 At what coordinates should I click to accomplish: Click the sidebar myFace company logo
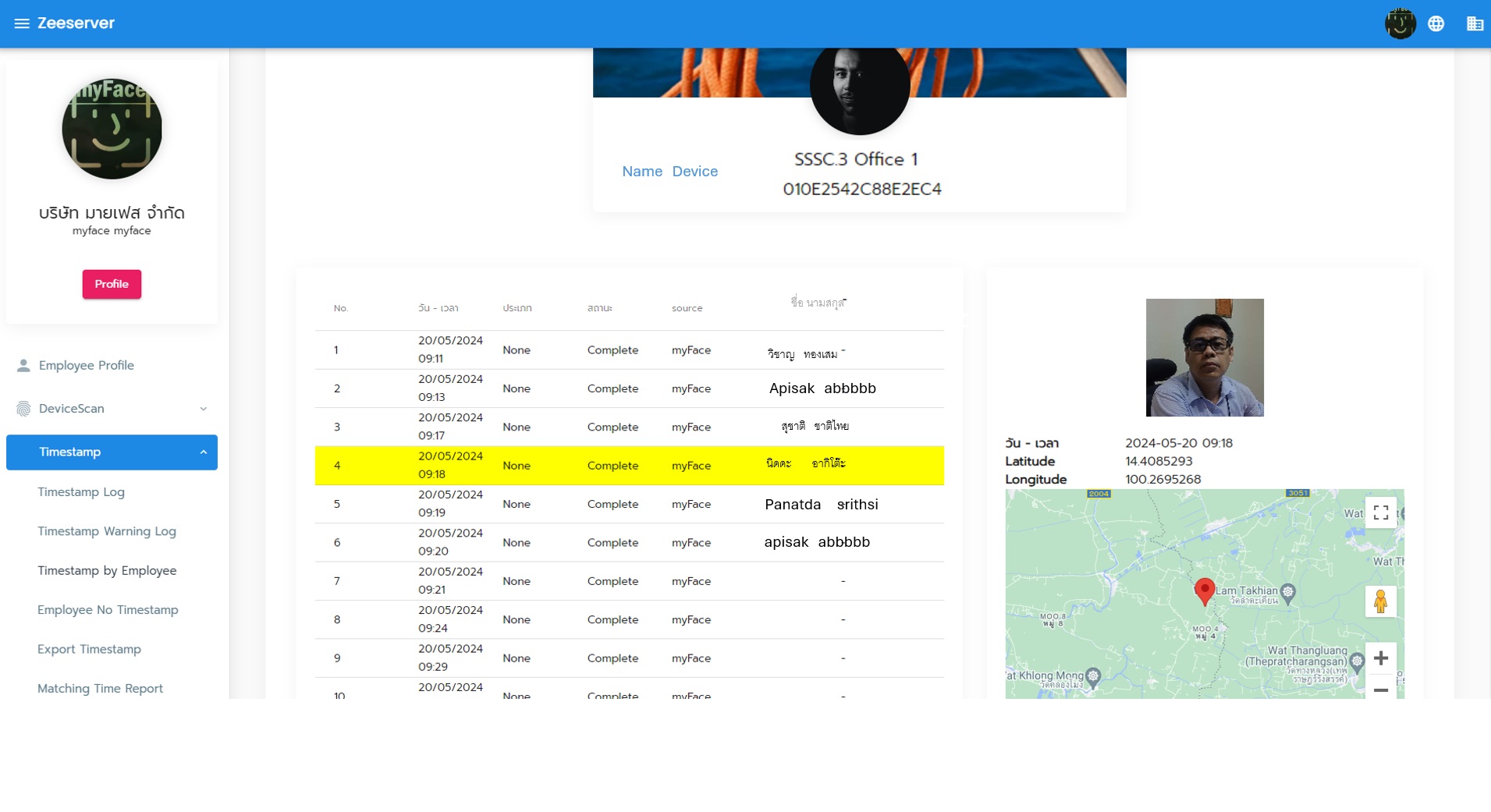coord(112,129)
